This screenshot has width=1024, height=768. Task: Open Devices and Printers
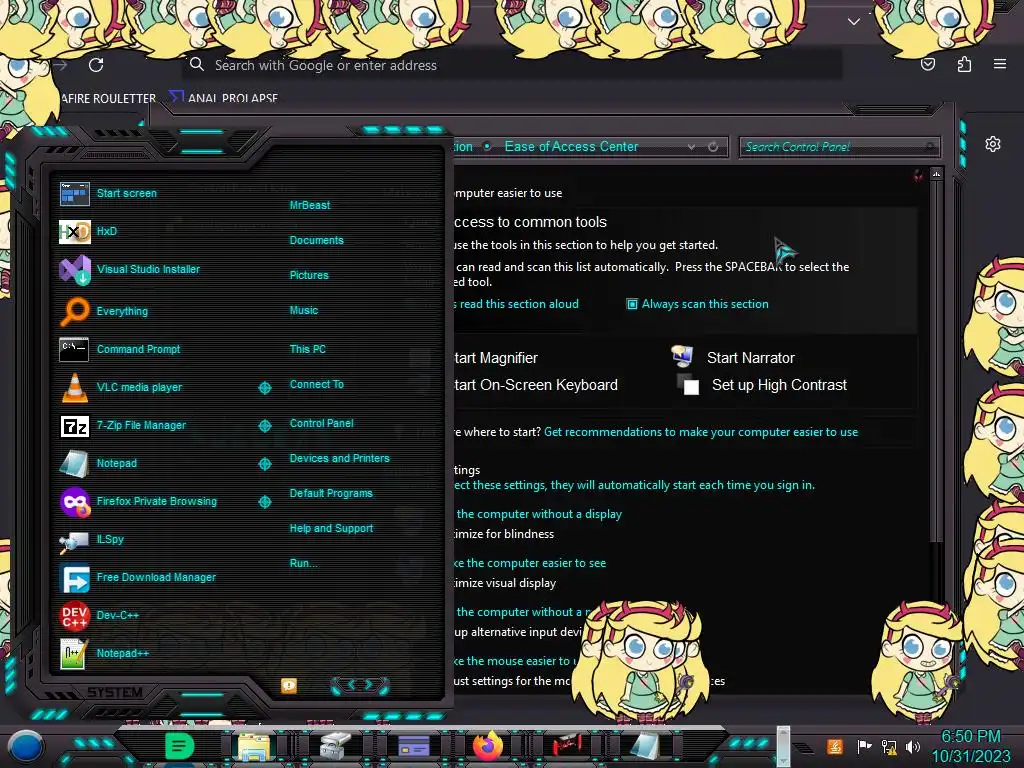click(340, 458)
